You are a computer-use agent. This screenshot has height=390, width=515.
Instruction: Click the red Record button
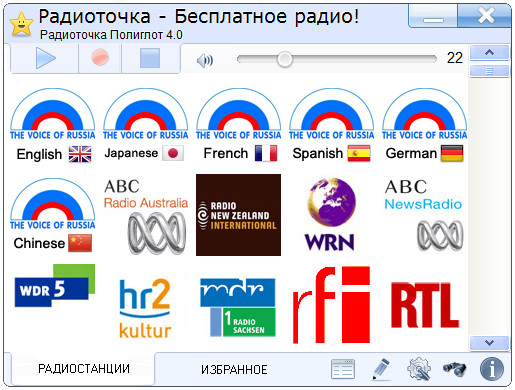tap(100, 57)
